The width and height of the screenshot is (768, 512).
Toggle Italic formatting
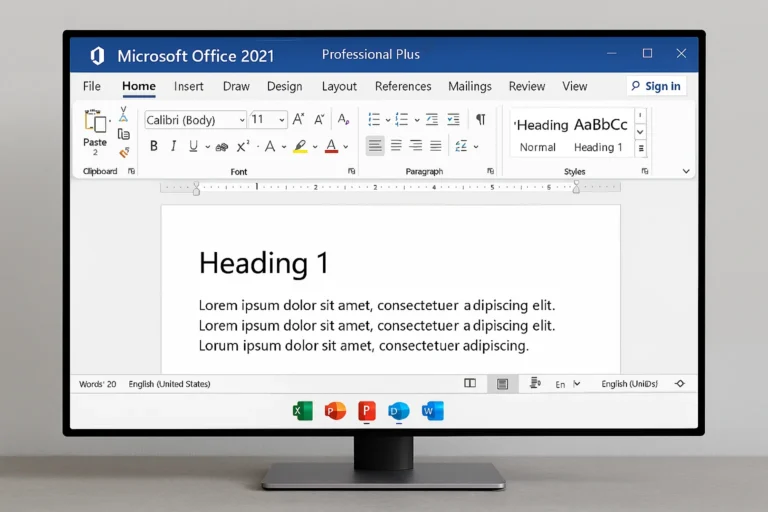(173, 146)
